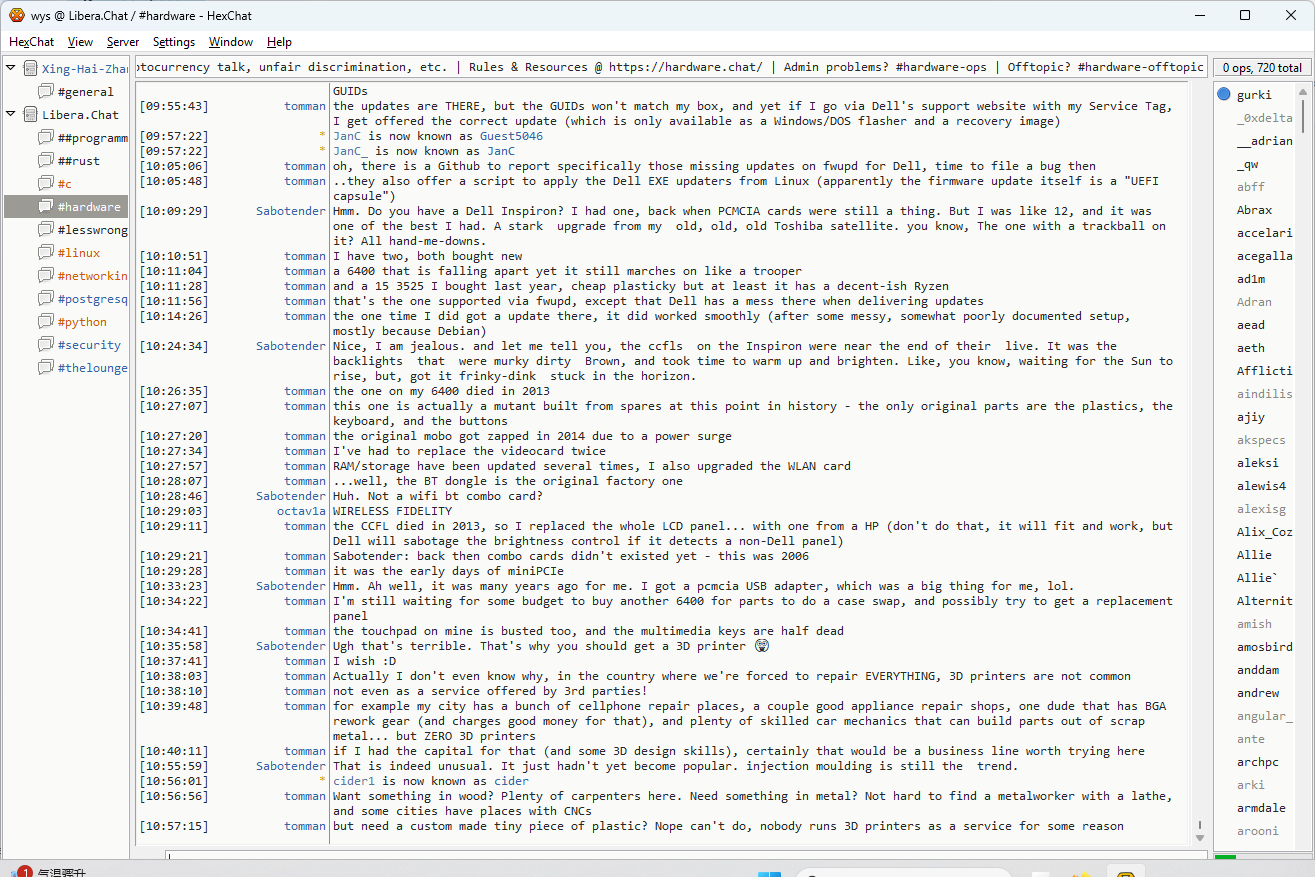The width and height of the screenshot is (1315, 877).
Task: Select user Adran in the user list
Action: [x=1254, y=302]
